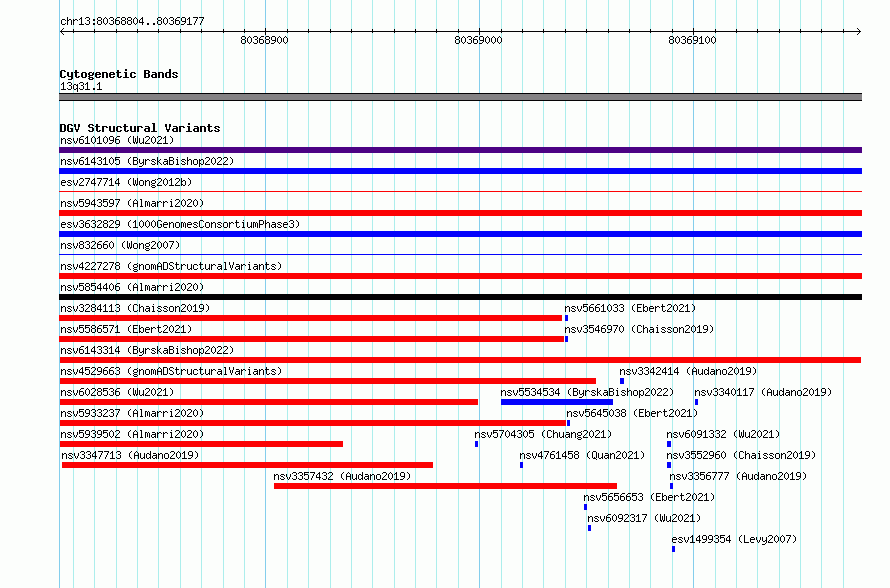Click the nsv5656653 (Ebert2021) label
The image size is (890, 588).
pos(649,497)
